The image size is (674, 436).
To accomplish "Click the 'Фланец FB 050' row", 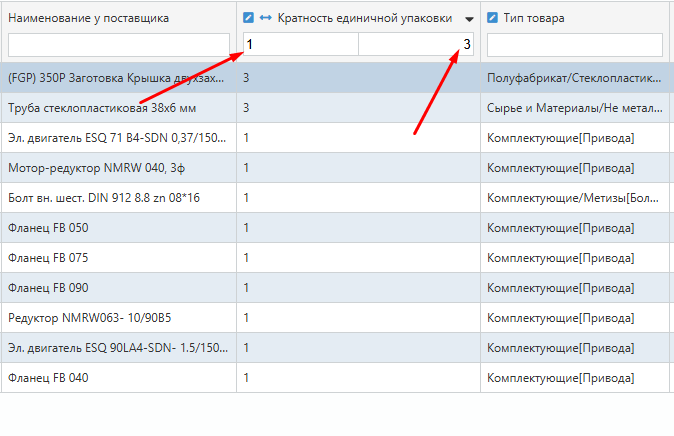I will click(117, 227).
